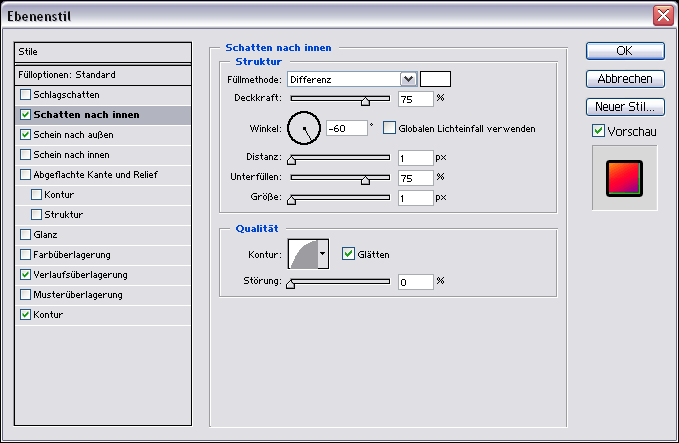The height and width of the screenshot is (443, 679).
Task: Click the Störung value field
Action: (x=415, y=282)
